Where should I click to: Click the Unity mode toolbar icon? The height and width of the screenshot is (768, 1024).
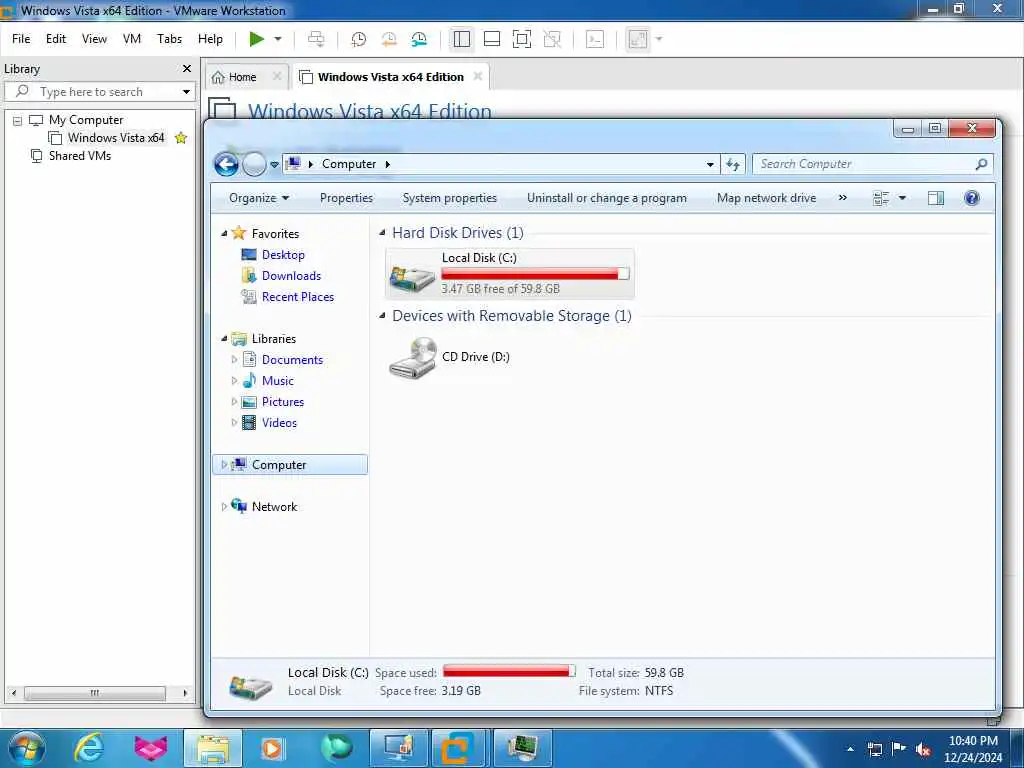pyautogui.click(x=552, y=39)
